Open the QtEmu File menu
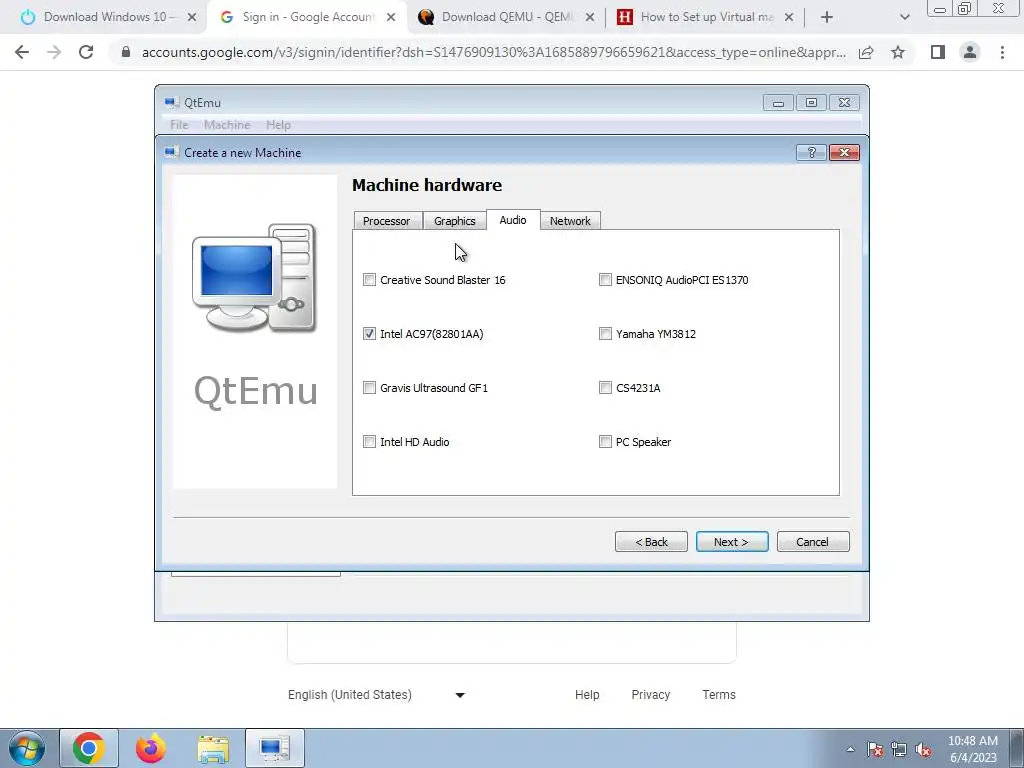Viewport: 1024px width, 768px height. [179, 125]
